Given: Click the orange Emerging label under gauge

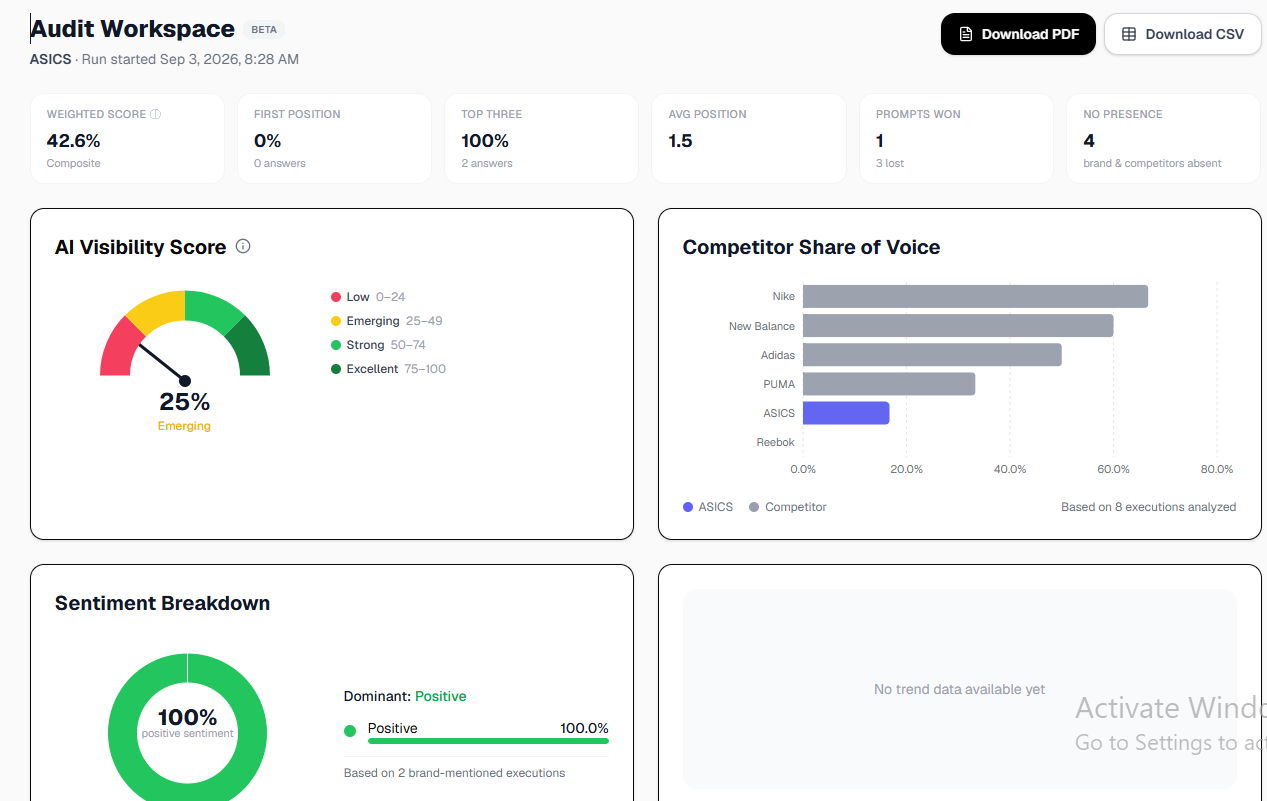Looking at the screenshot, I should pos(184,426).
